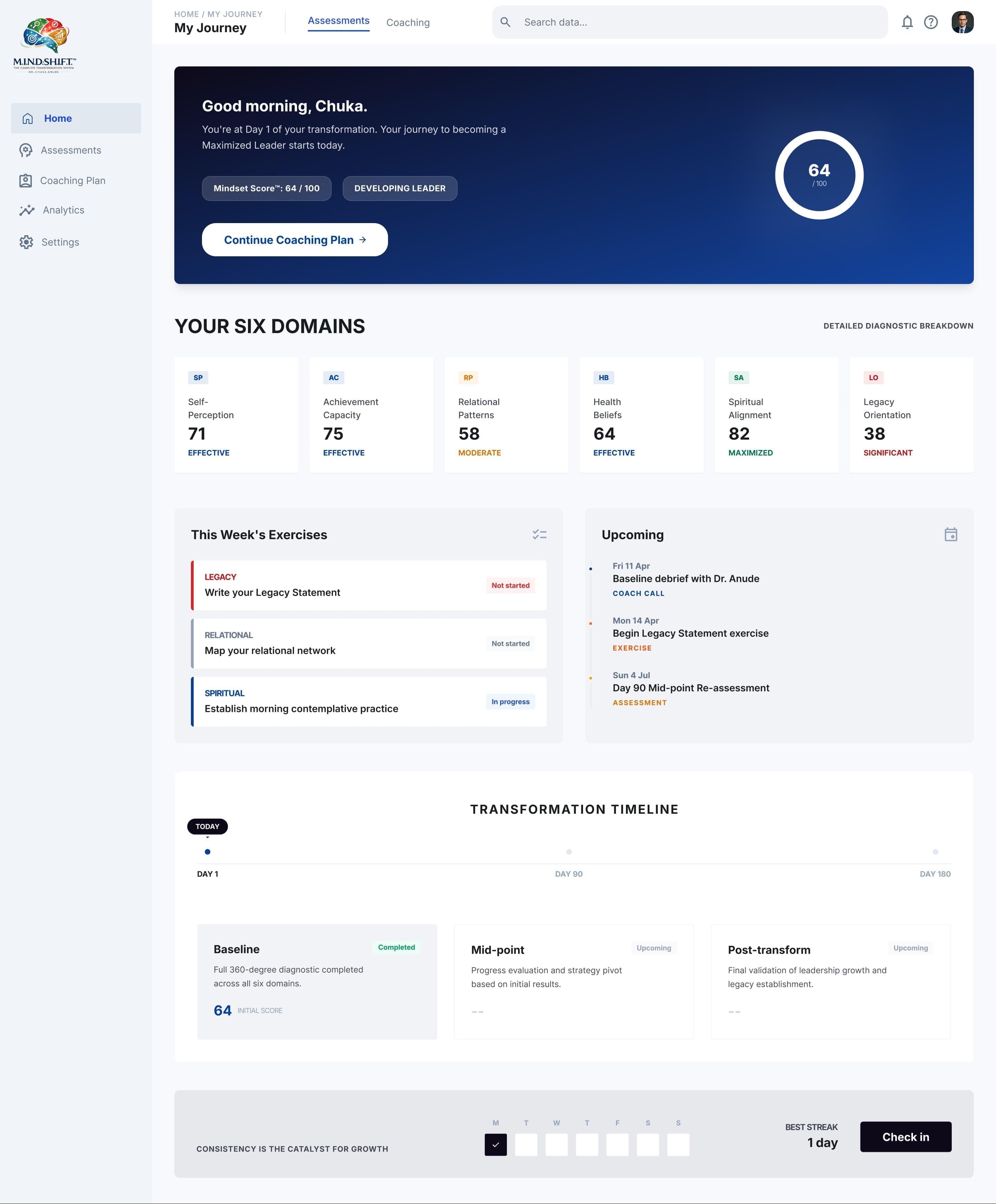Select Coaching Plan in the sidebar

(72, 180)
